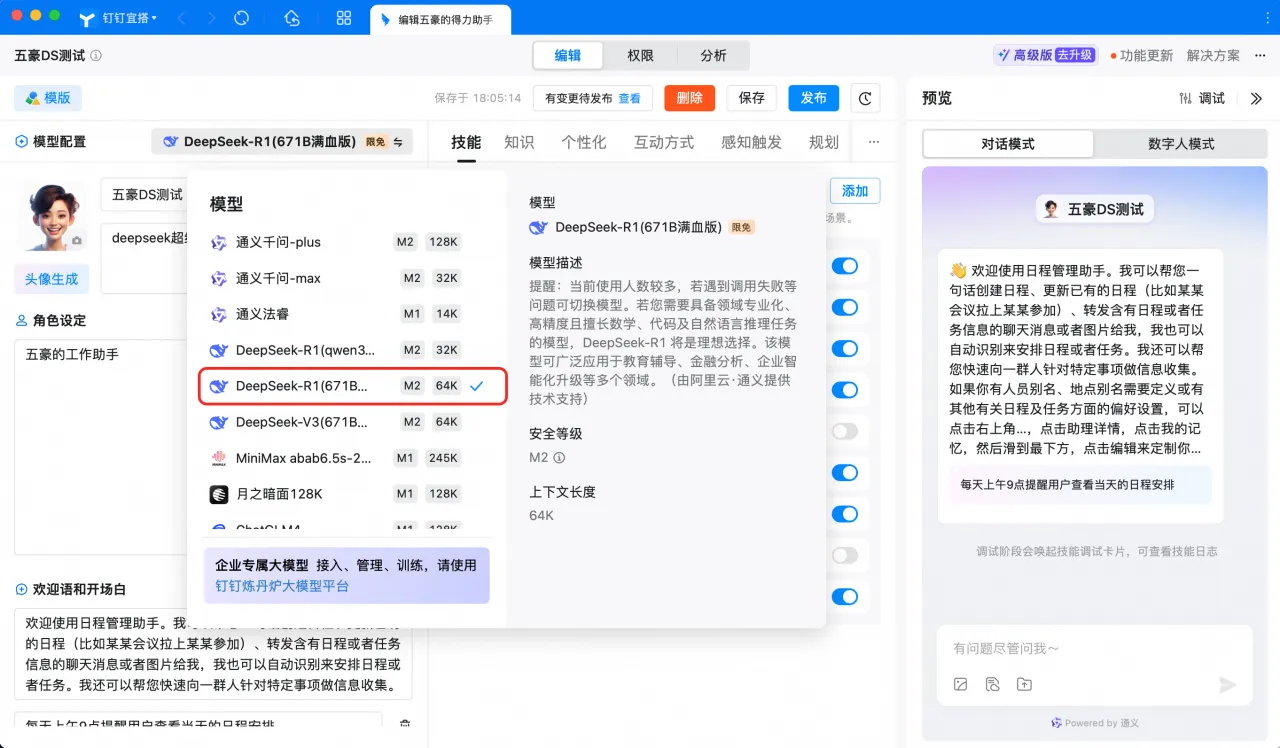
Task: Open the 个性化 tab
Action: pos(584,142)
